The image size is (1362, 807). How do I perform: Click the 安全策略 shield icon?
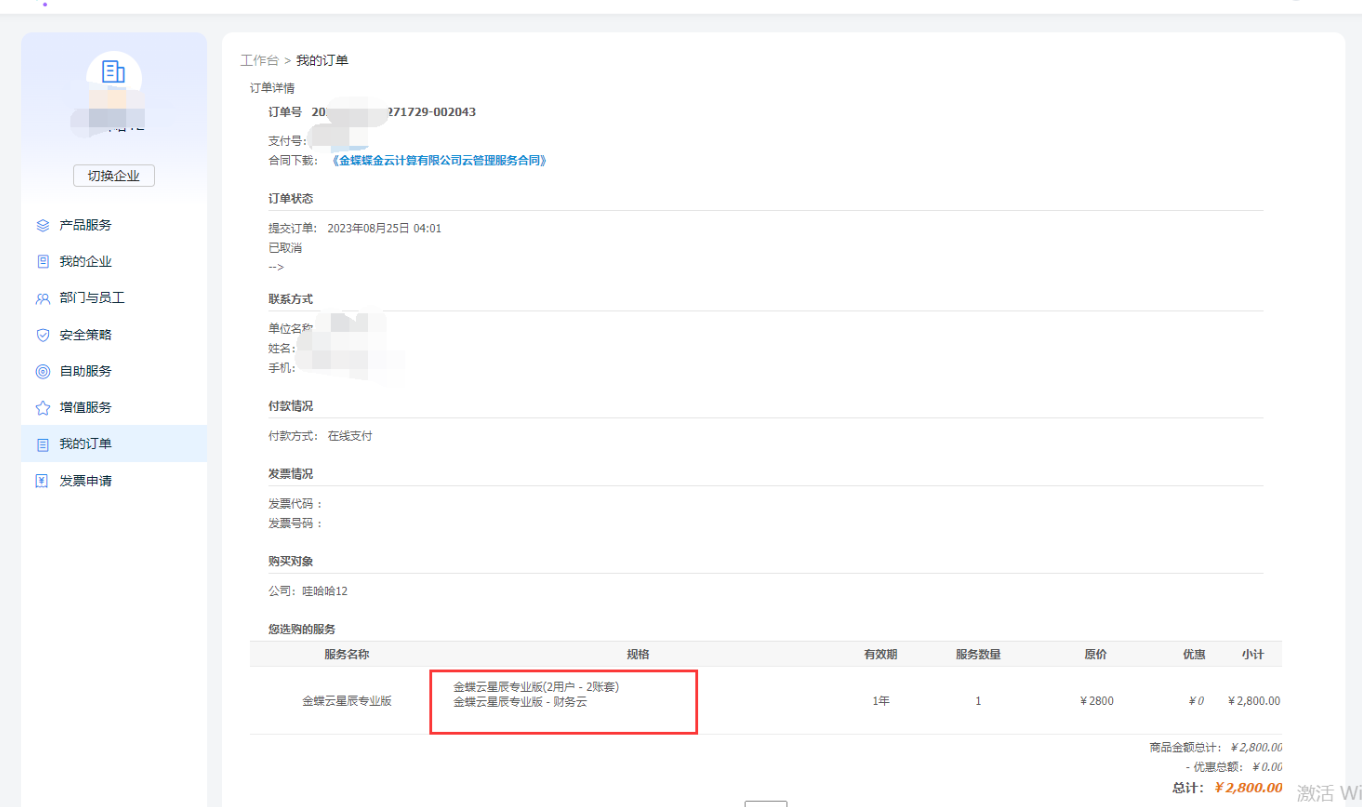[x=43, y=335]
